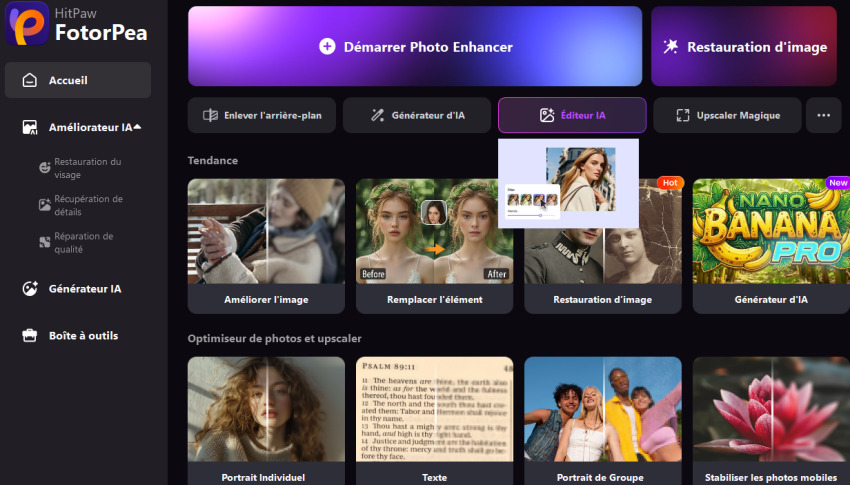Click the Tendance section heading
This screenshot has height=485, width=850.
click(212, 160)
